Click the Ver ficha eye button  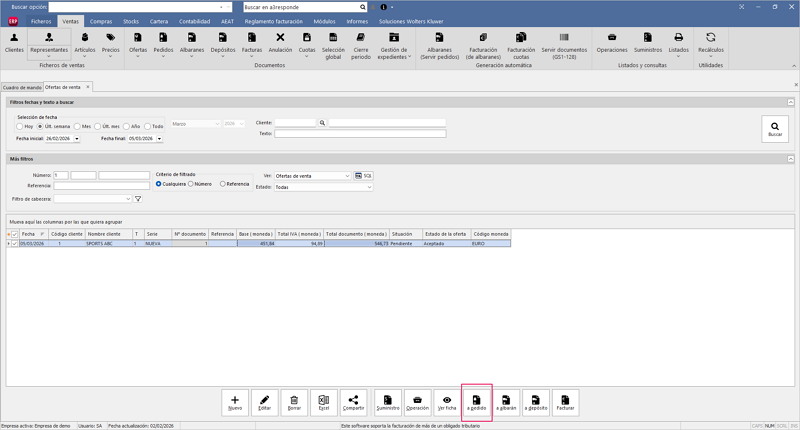pos(447,402)
